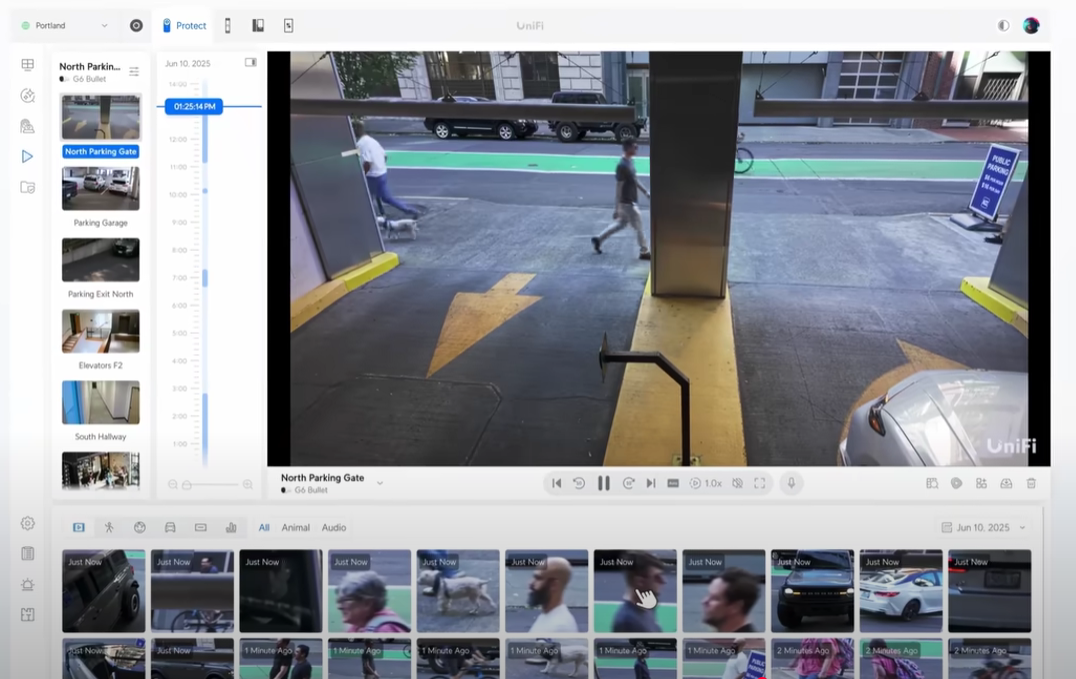Pause the video playback
This screenshot has height=679, width=1076.
[x=604, y=483]
